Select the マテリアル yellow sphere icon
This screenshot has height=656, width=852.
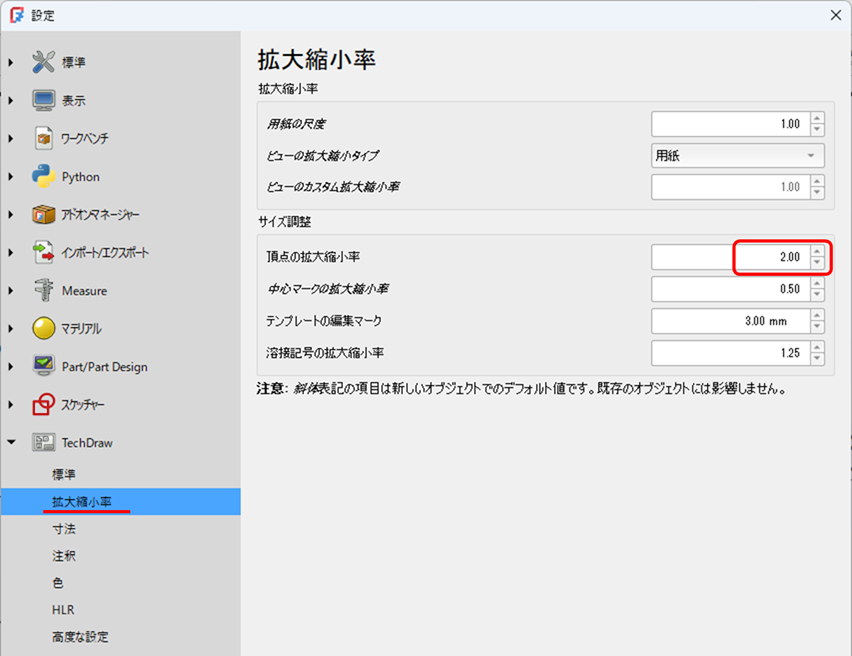tap(43, 328)
